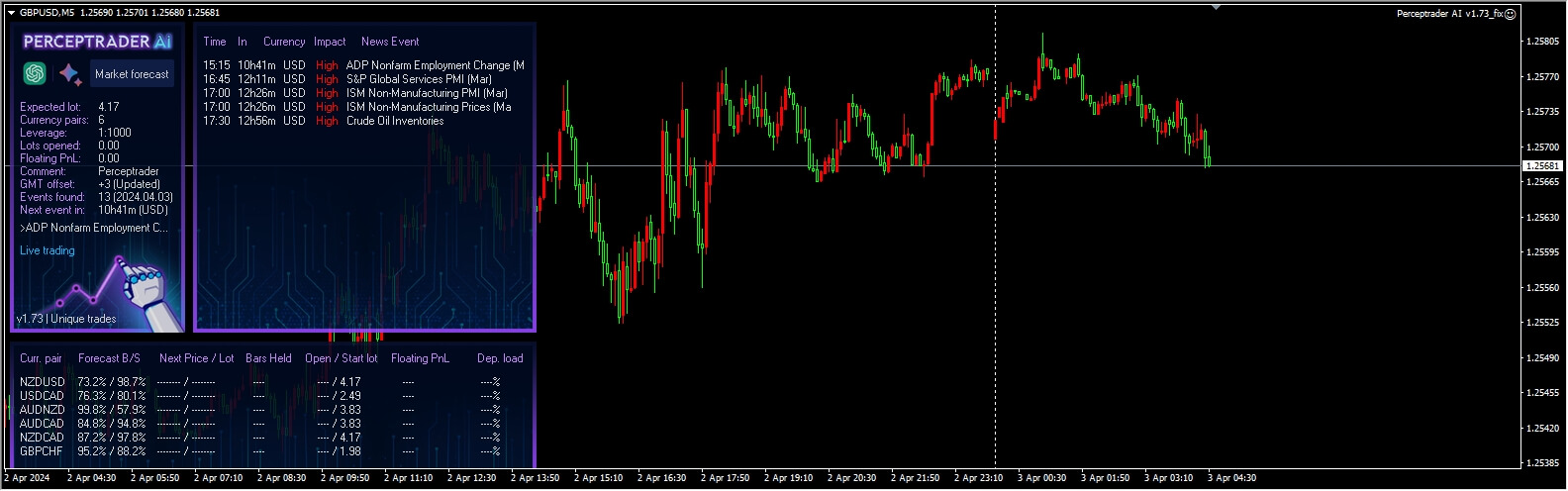Expand the GBPUSD,M5 chart title arrow

[11, 13]
